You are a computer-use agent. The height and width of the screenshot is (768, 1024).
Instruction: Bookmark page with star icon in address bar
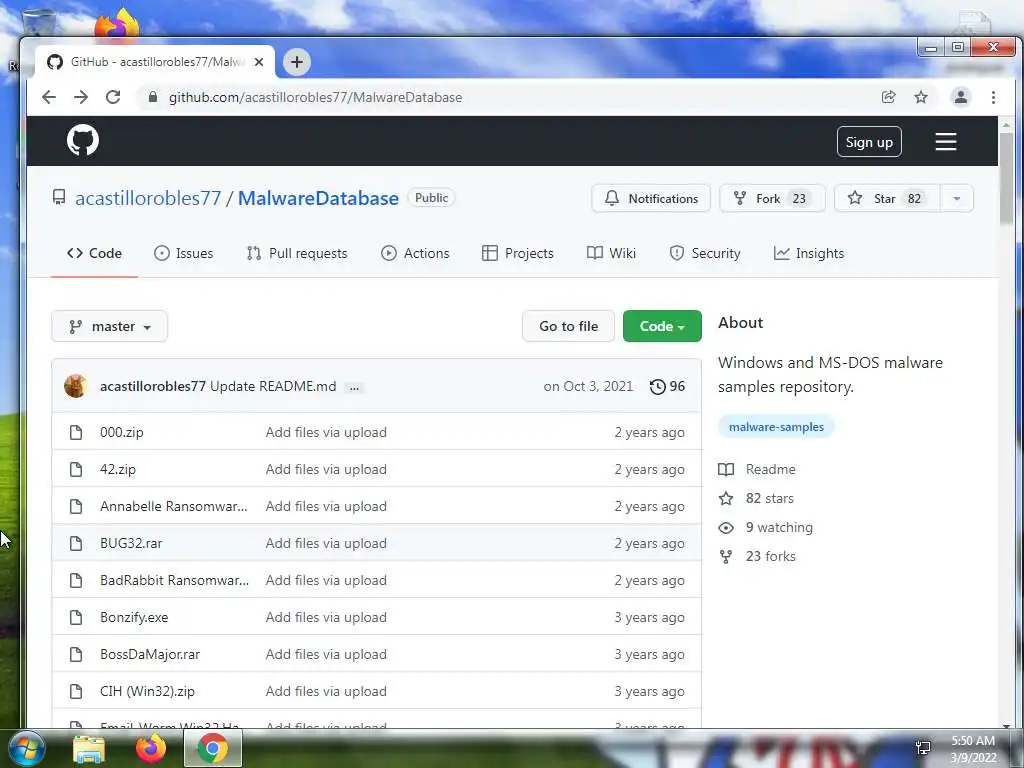point(921,97)
